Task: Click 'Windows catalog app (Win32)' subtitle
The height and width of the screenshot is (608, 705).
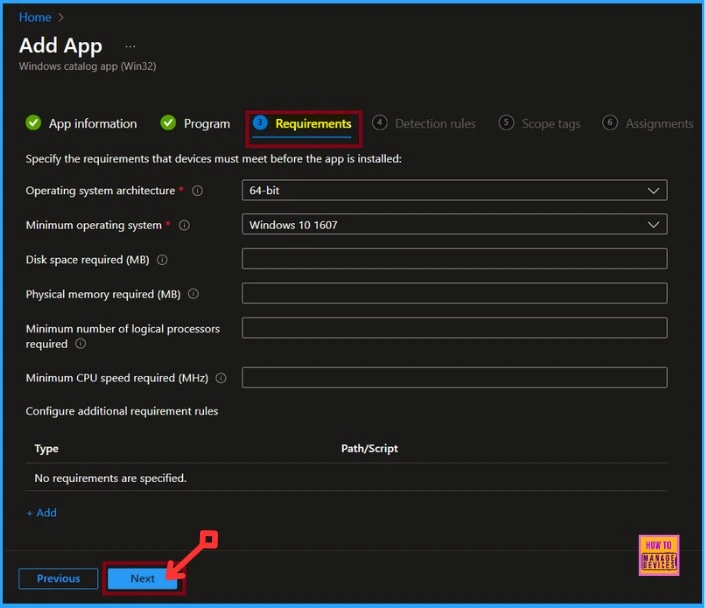Action: (88, 67)
